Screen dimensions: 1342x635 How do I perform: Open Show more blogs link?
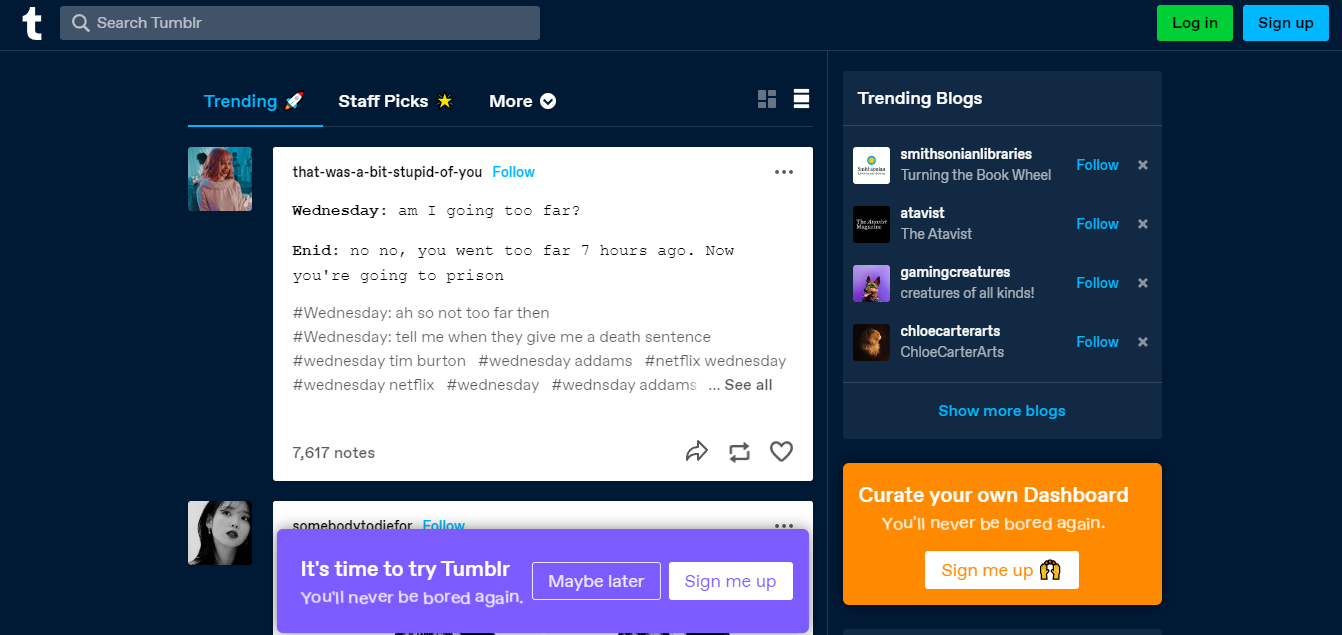pyautogui.click(x=1002, y=411)
